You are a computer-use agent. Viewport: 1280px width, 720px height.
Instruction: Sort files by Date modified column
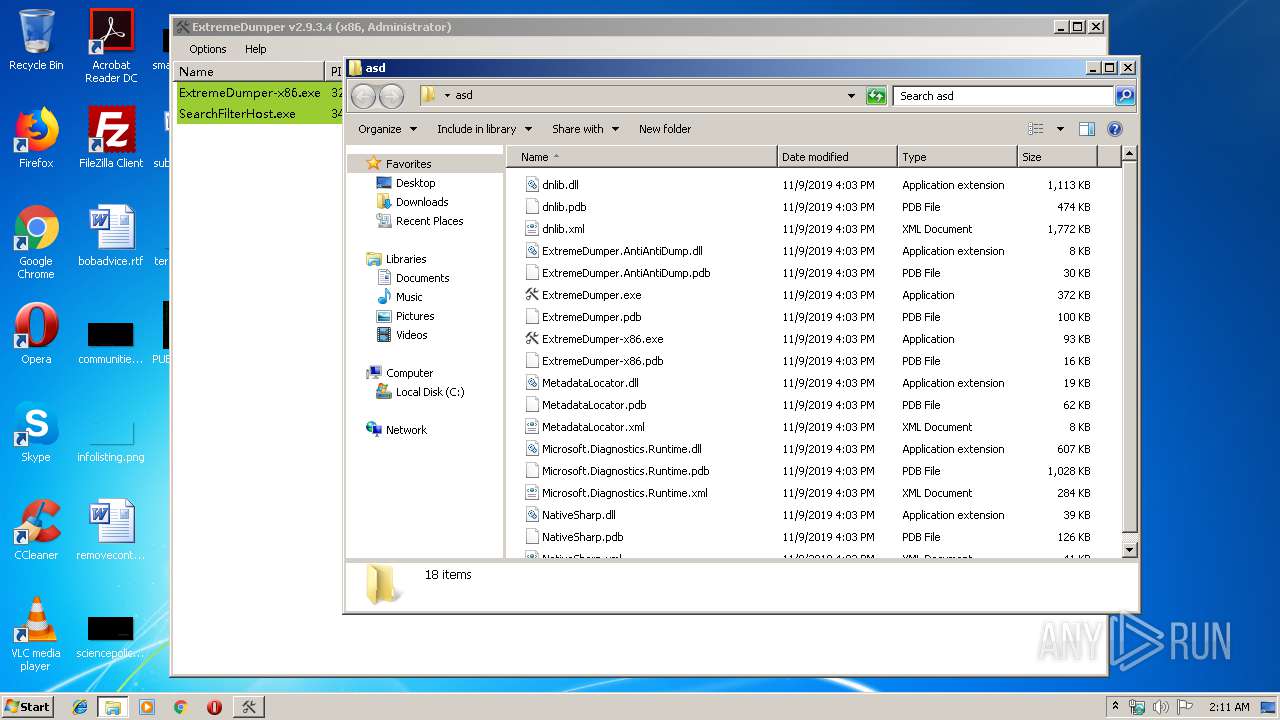(837, 157)
